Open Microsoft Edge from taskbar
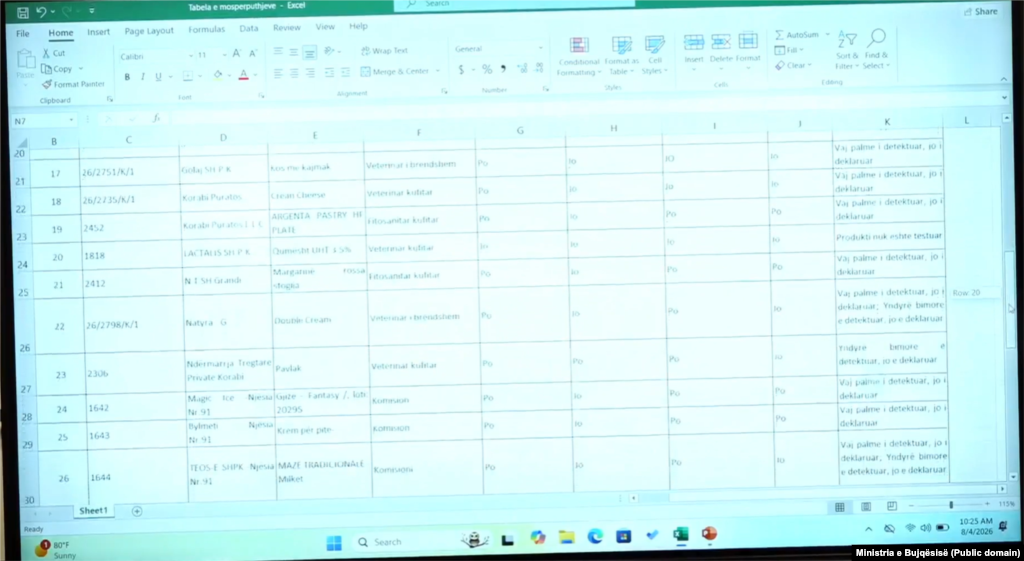1024x561 pixels. click(595, 537)
